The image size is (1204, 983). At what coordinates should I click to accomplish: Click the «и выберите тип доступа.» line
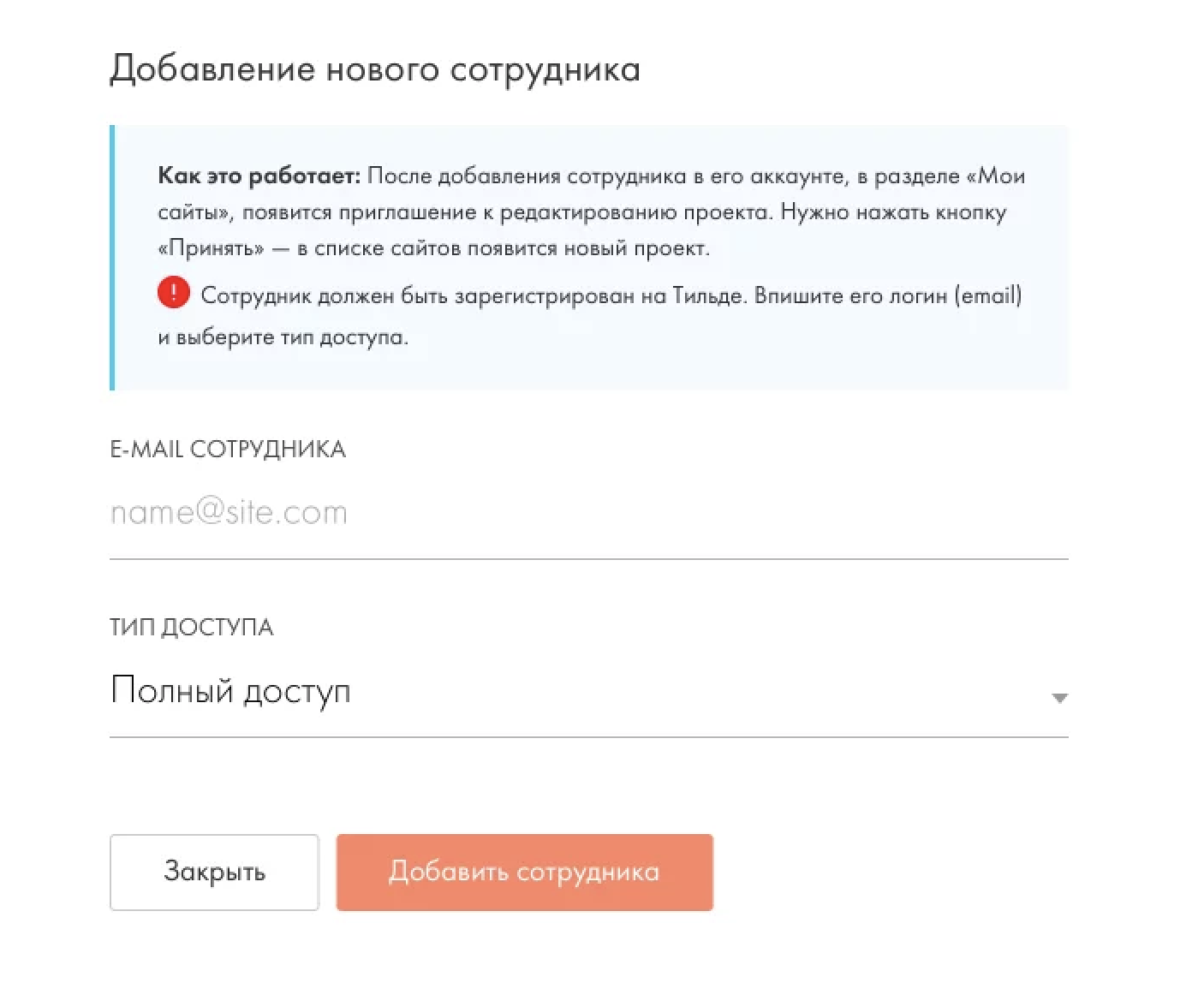click(283, 337)
